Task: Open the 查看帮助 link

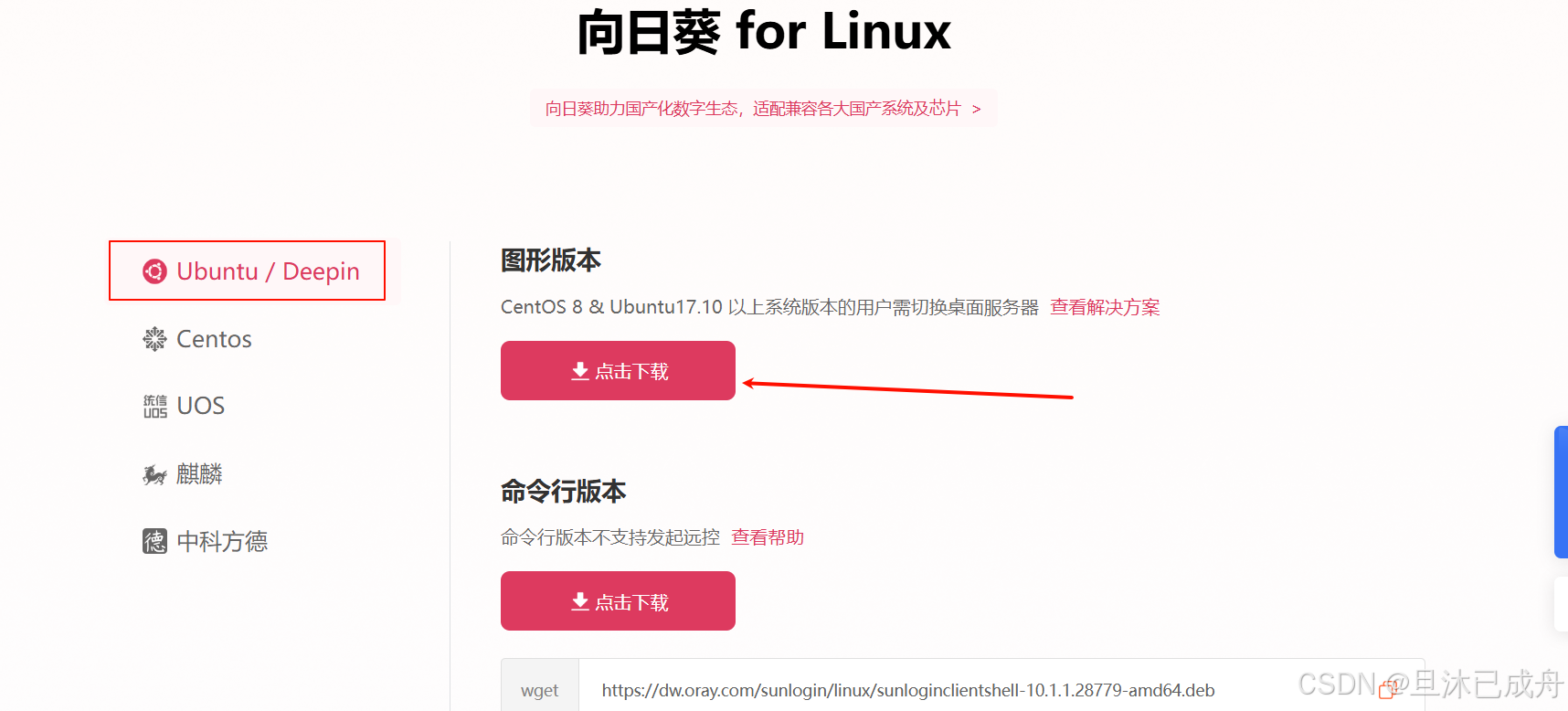Action: pos(768,537)
